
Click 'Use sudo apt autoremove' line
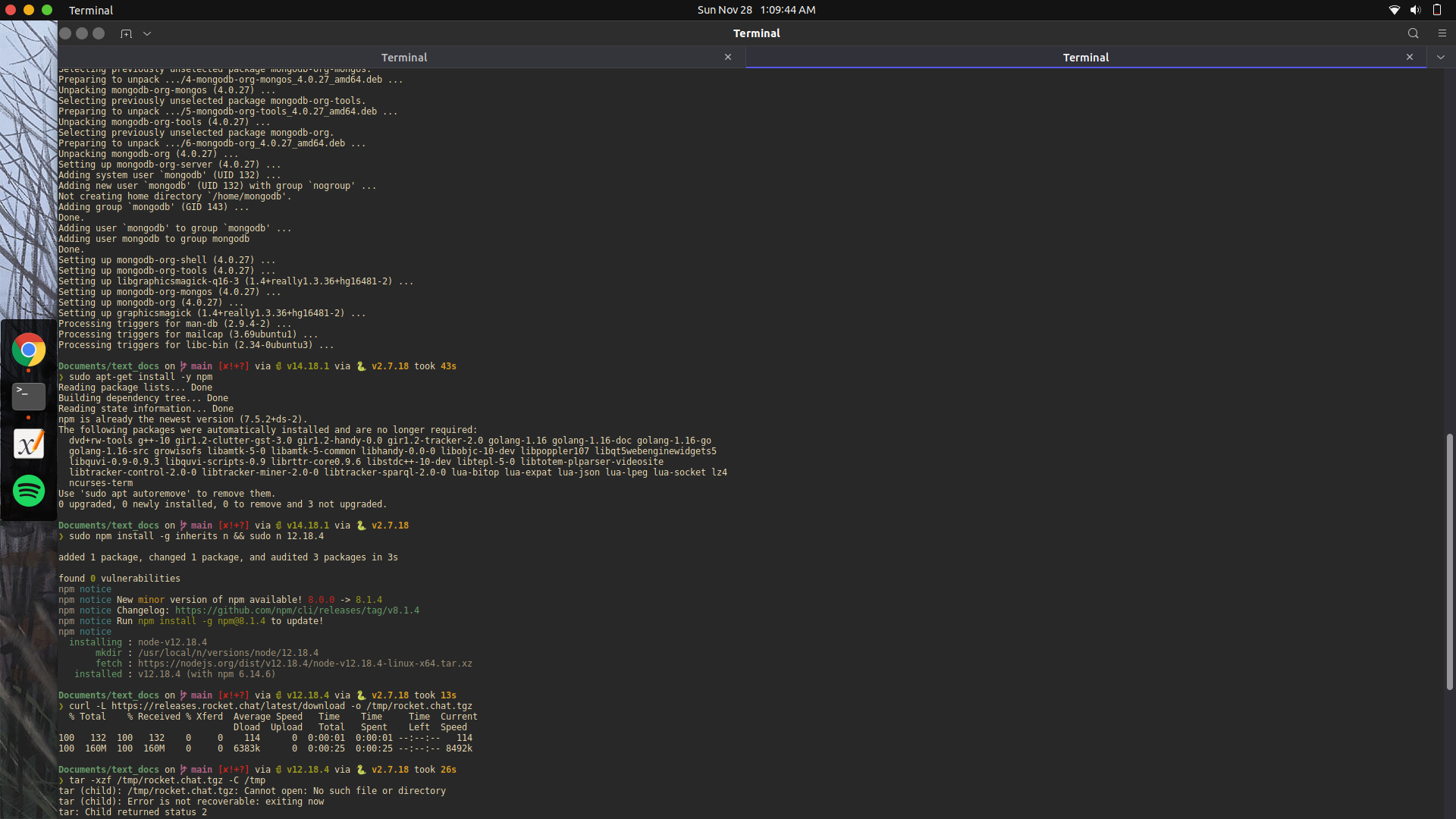tap(167, 494)
